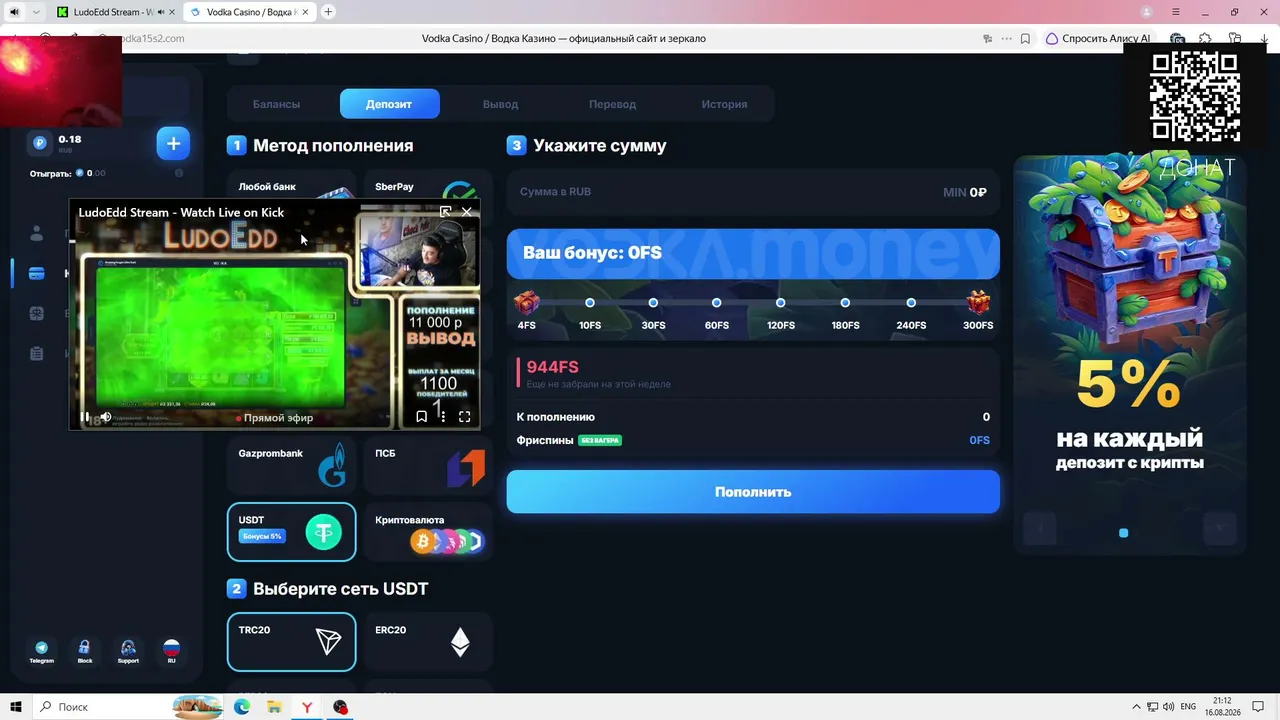Show hidden system tray icons
This screenshot has width=1280, height=720.
coord(1136,707)
